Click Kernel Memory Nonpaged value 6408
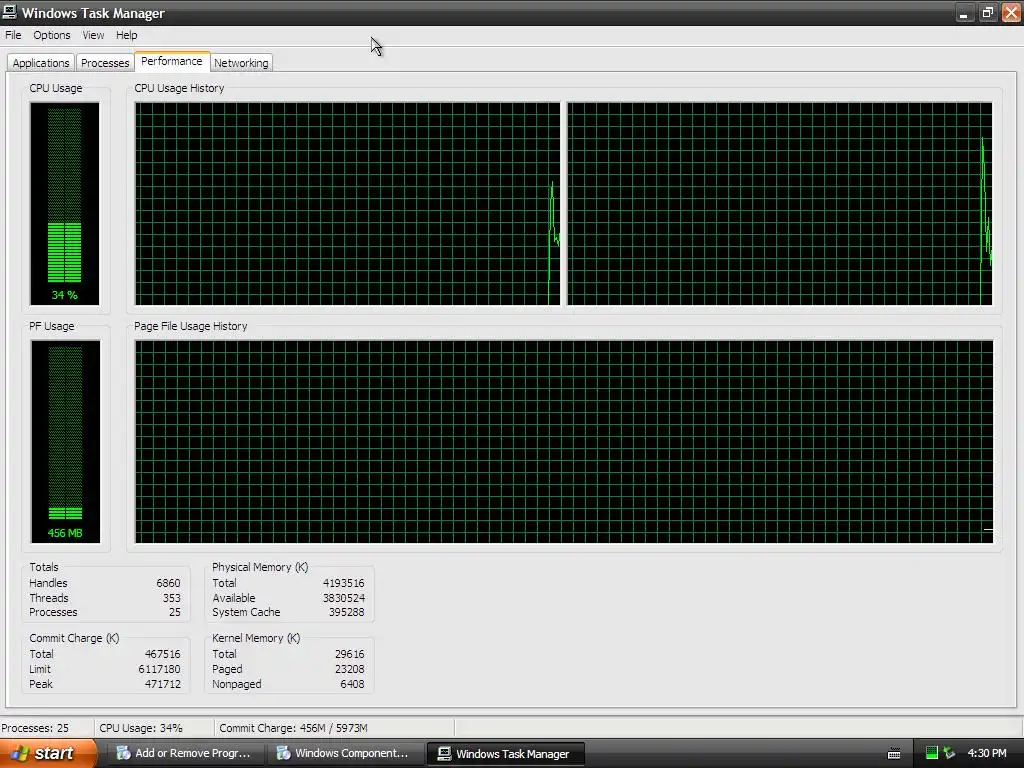The image size is (1024, 768). (x=352, y=684)
